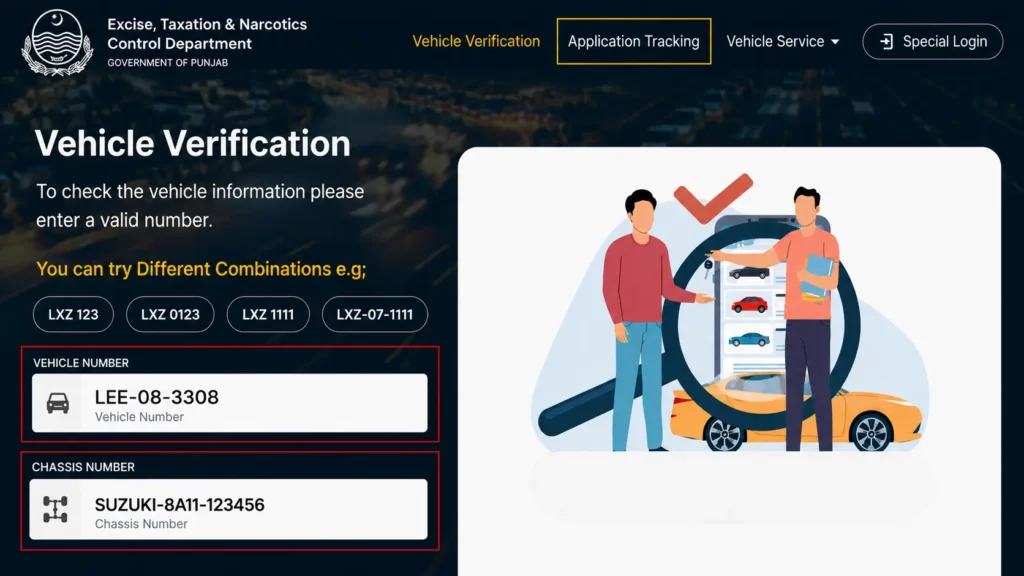Open the Application Tracking tab
The image size is (1024, 576).
[x=633, y=41]
